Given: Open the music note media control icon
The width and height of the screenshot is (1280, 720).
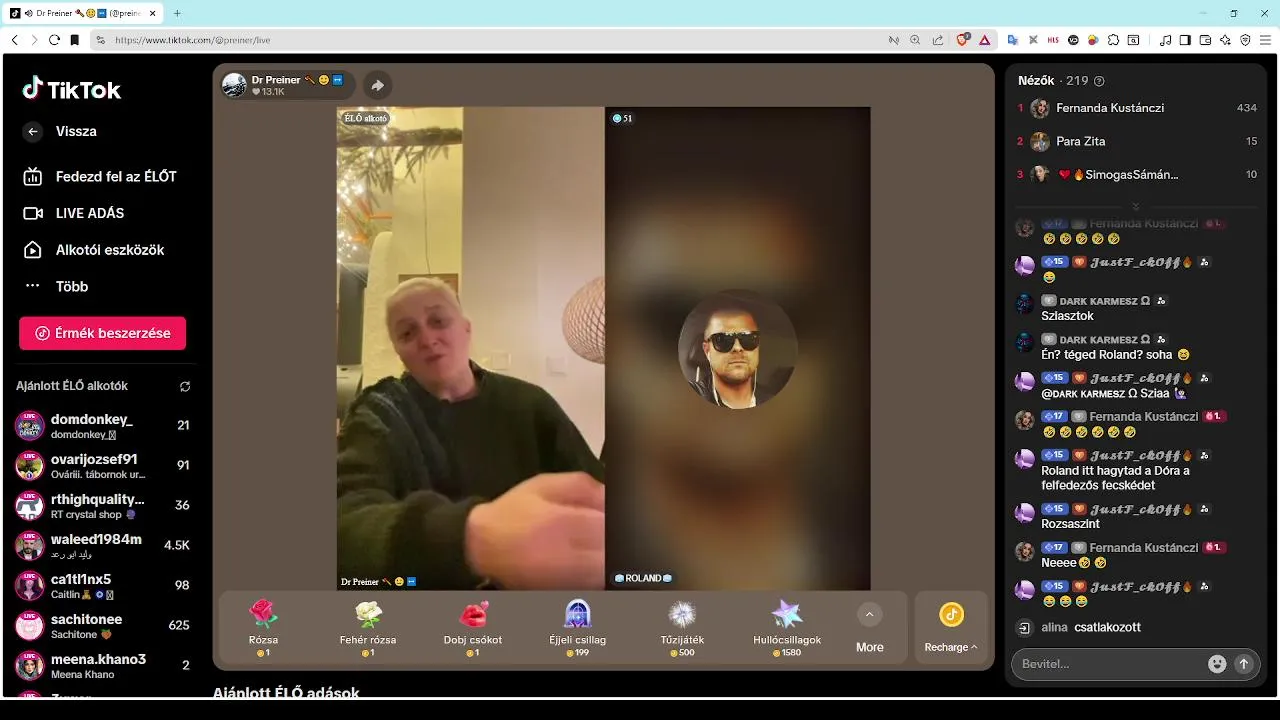Looking at the screenshot, I should [x=1165, y=40].
